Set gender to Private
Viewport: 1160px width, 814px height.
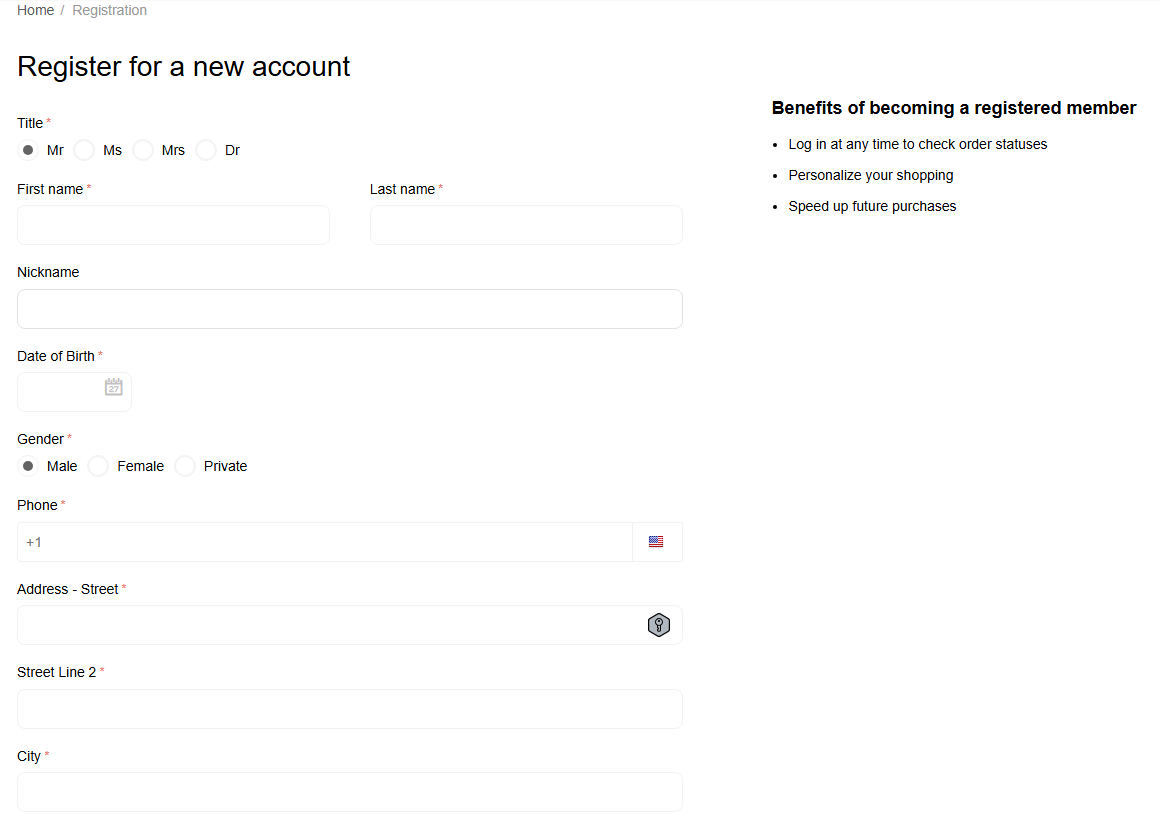(185, 466)
